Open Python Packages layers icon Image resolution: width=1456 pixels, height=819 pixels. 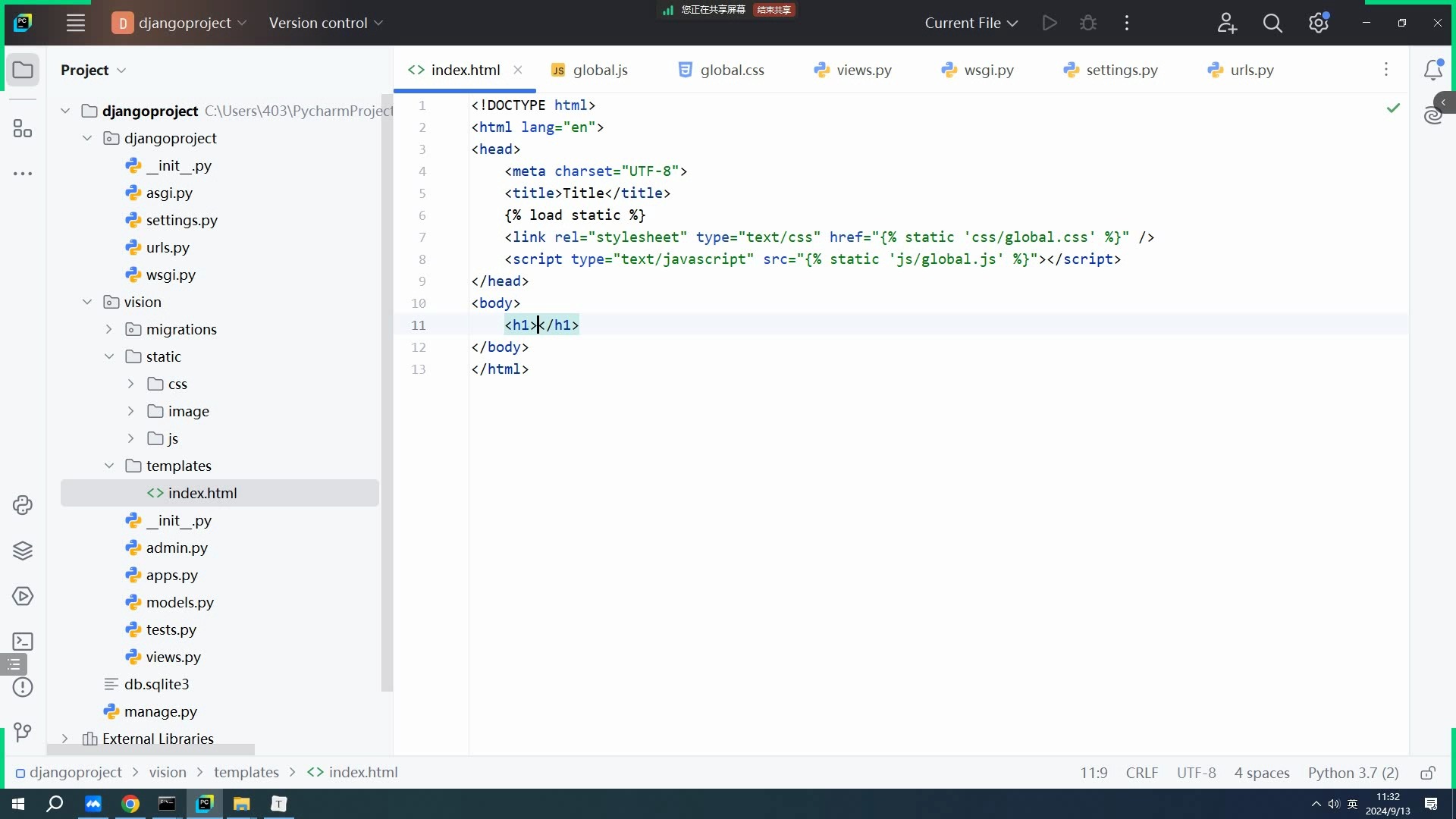pyautogui.click(x=23, y=551)
